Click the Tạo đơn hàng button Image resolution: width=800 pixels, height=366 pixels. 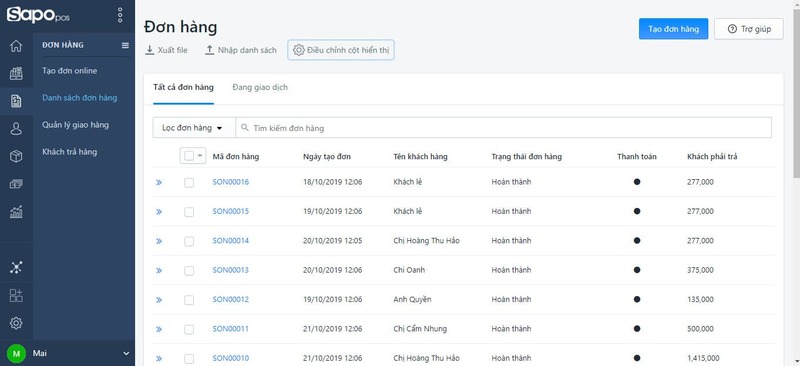point(673,29)
